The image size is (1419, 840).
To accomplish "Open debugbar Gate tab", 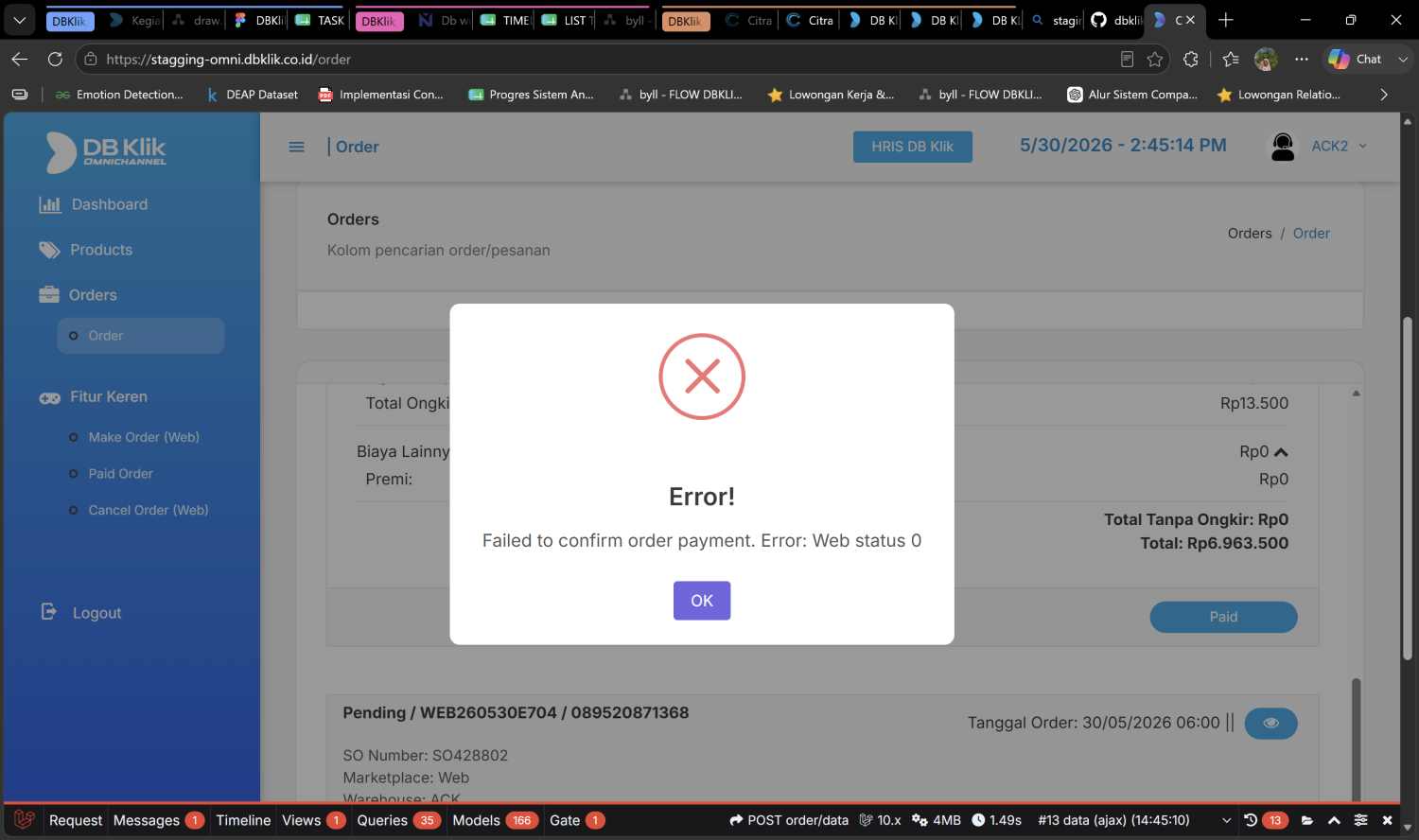I will pyautogui.click(x=577, y=820).
